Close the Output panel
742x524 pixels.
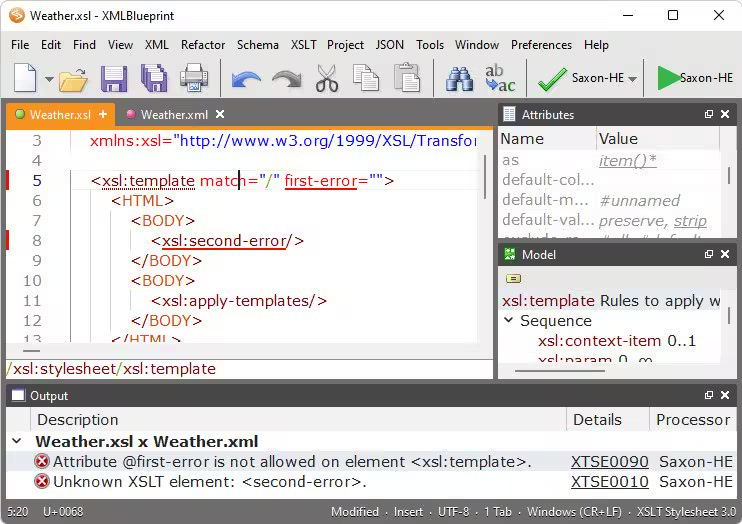coord(725,395)
